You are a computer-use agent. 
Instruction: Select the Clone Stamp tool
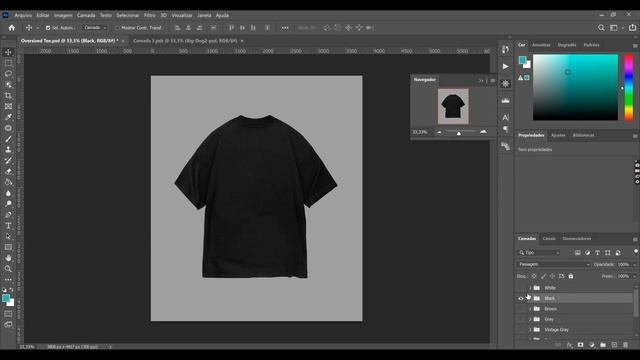click(8, 150)
